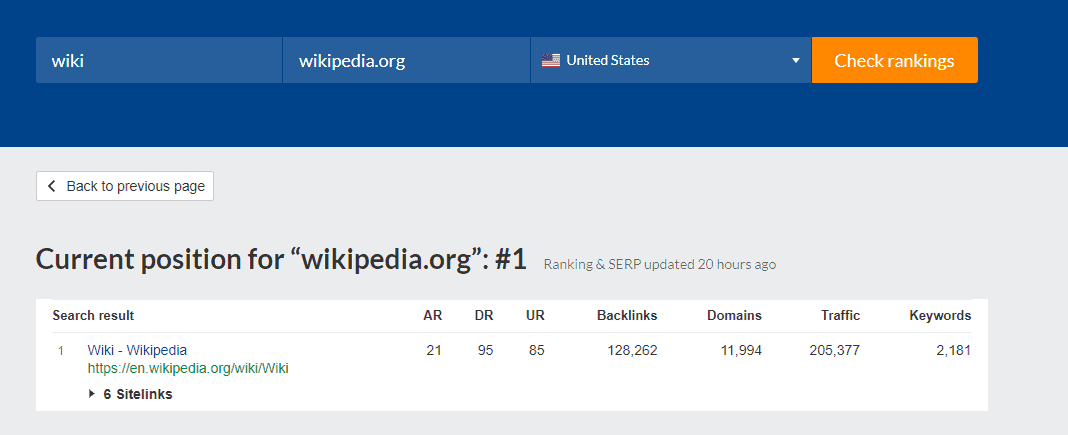The width and height of the screenshot is (1068, 435).
Task: Open the Wiki - Wikipedia result link
Action: tap(137, 350)
